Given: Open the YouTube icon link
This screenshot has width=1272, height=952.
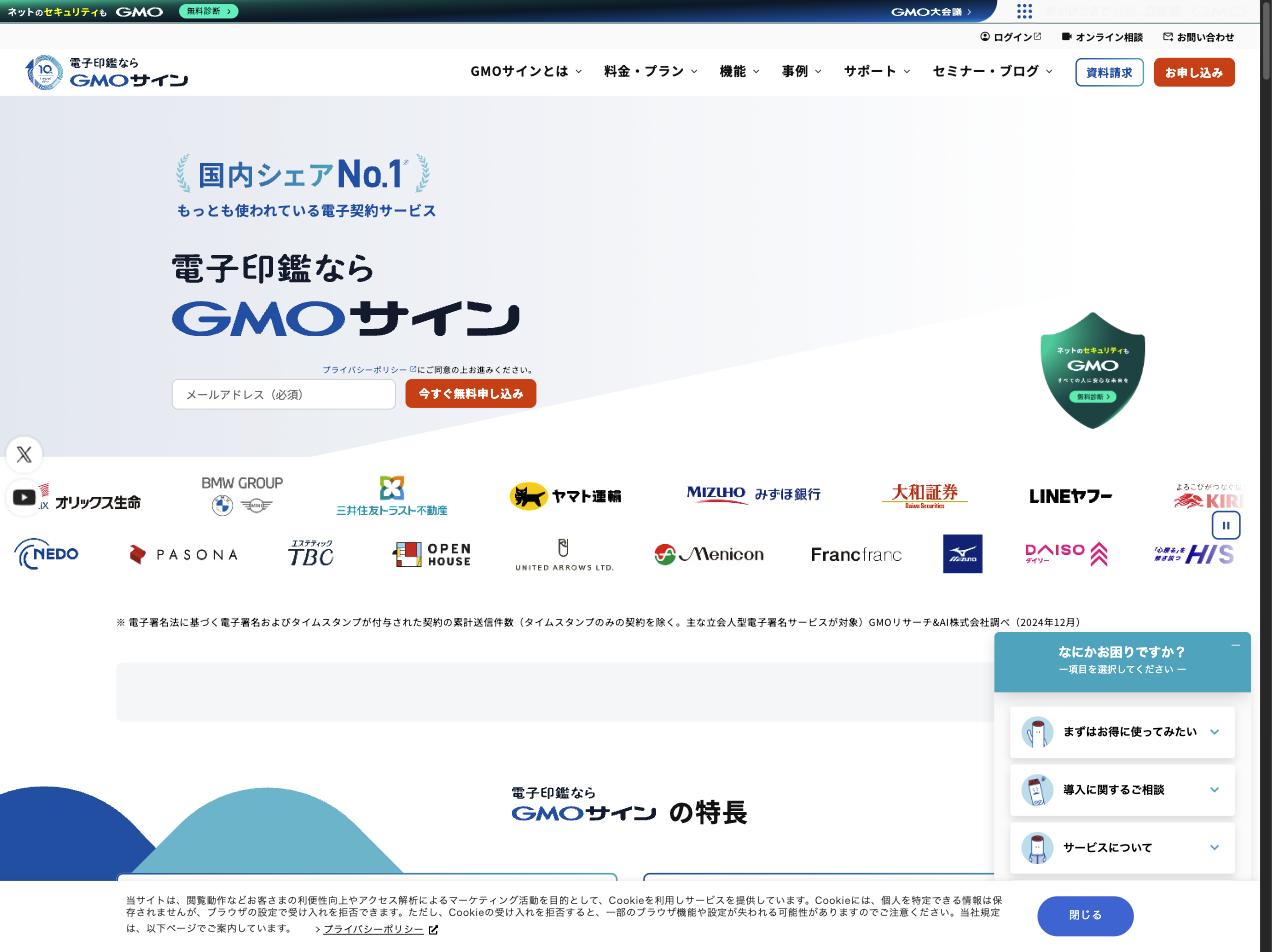Looking at the screenshot, I should point(24,497).
